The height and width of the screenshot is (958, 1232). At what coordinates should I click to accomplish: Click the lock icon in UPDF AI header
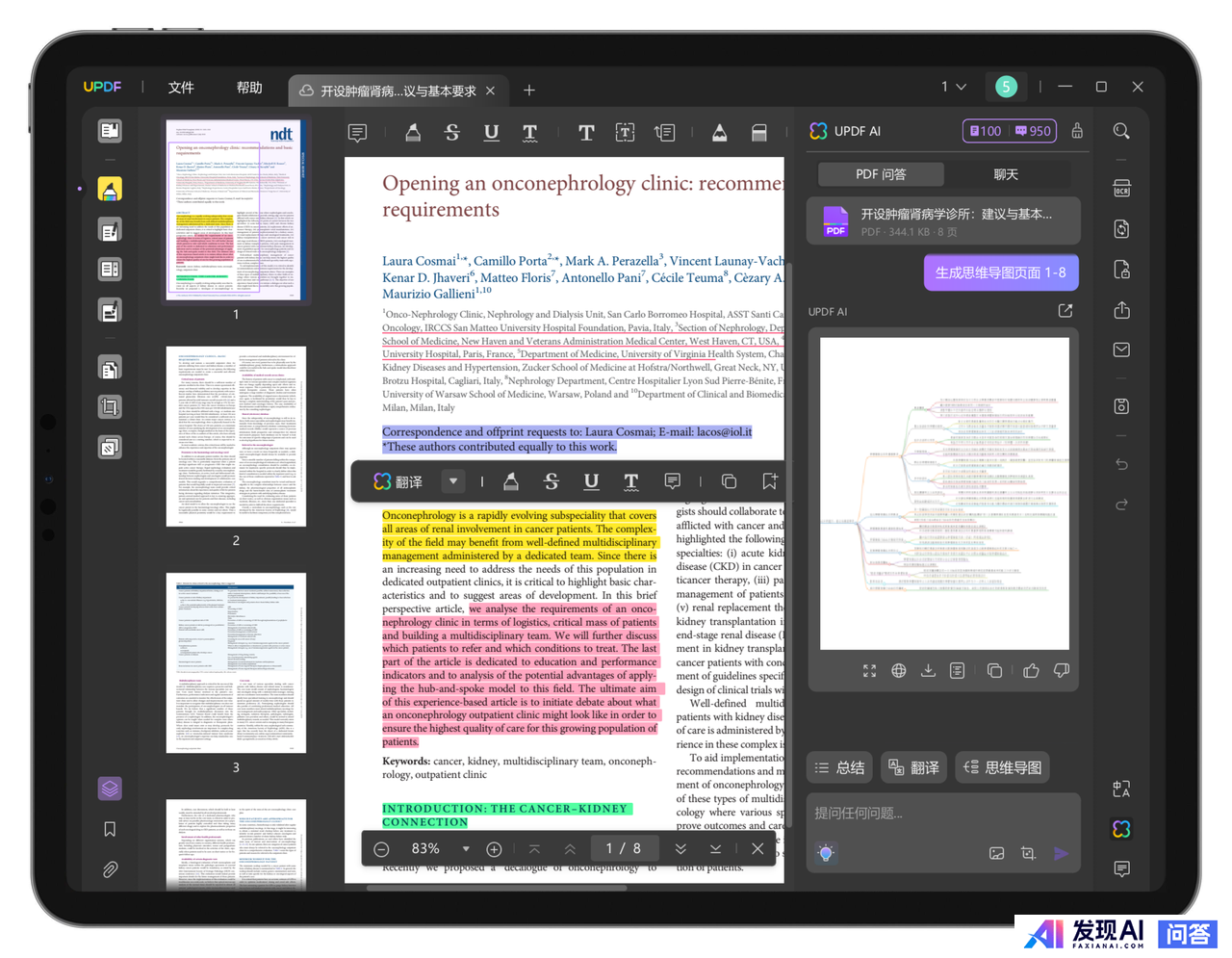[x=1077, y=131]
